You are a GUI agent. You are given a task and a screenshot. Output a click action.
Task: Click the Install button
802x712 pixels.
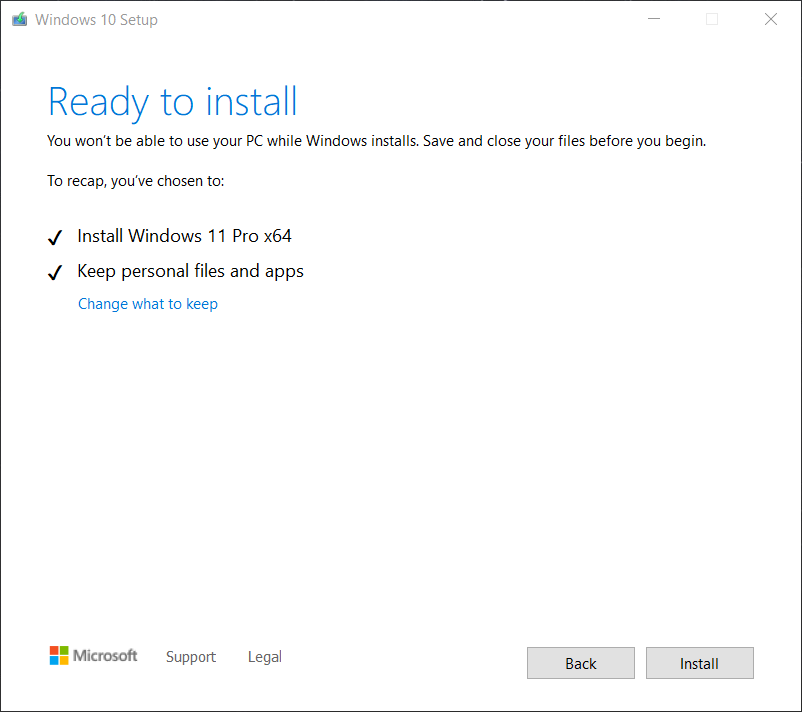click(699, 663)
